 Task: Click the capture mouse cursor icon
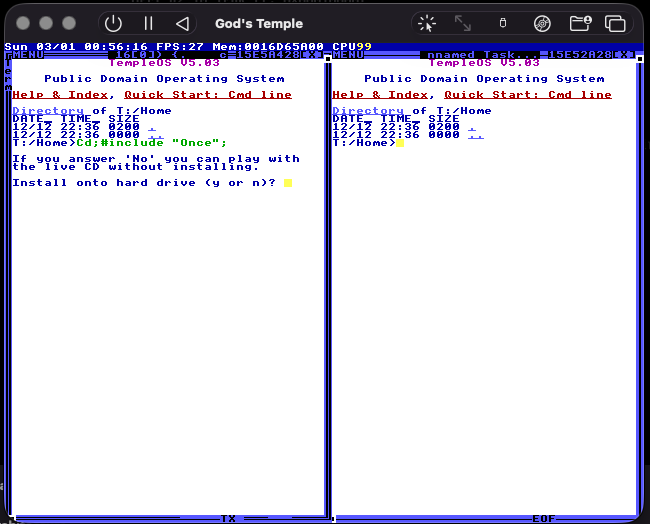click(x=427, y=23)
